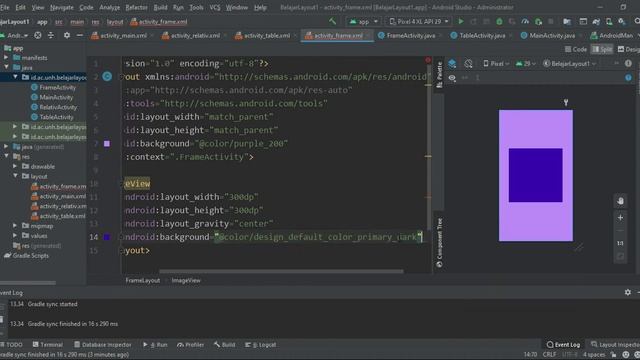This screenshot has width=640, height=360.
Task: Click the red error indicator in editor
Action: click(x=428, y=60)
